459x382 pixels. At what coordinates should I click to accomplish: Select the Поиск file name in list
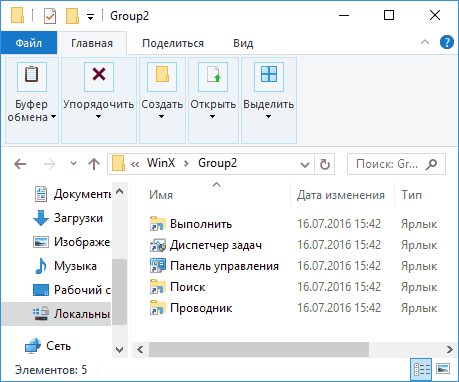tap(188, 287)
